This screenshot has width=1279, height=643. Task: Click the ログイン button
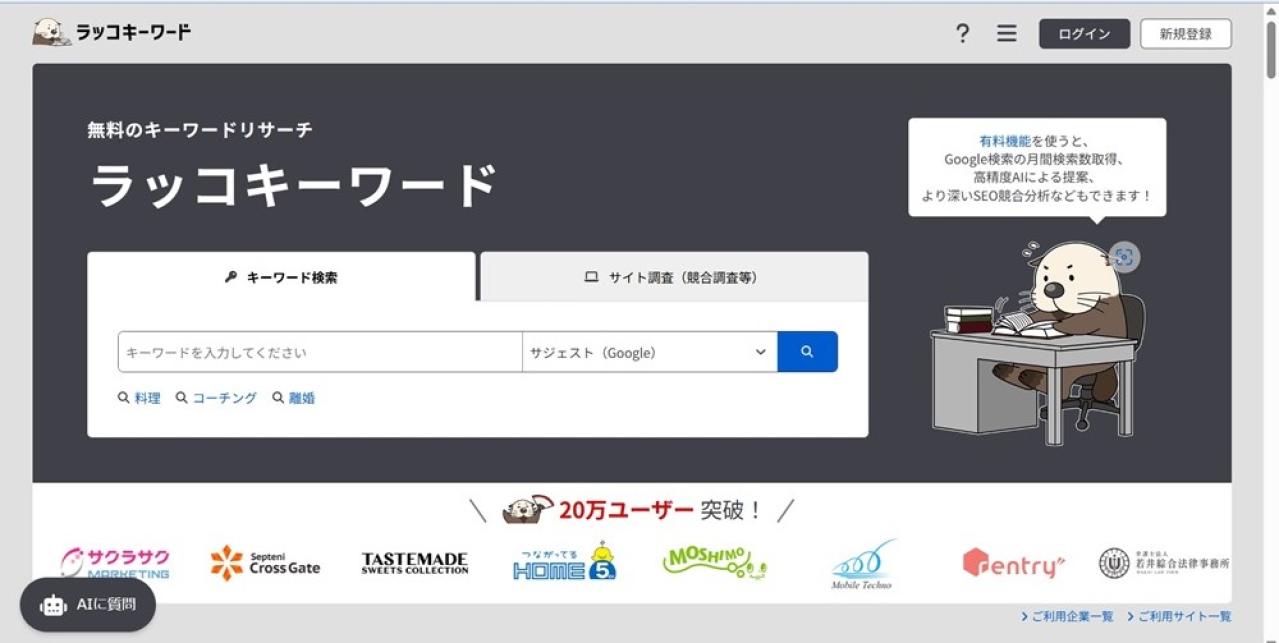(1084, 34)
